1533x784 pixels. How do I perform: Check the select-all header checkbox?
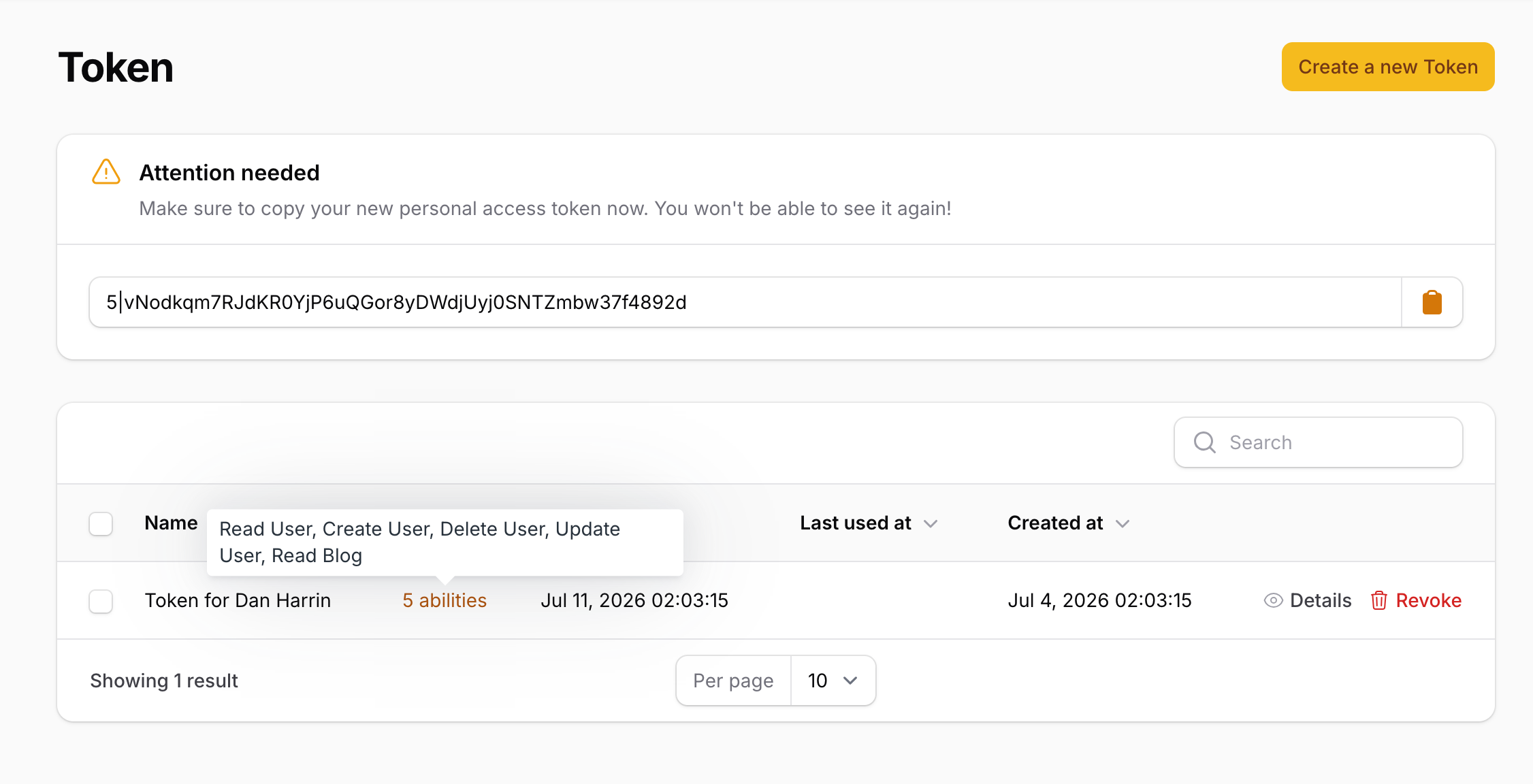pyautogui.click(x=101, y=523)
